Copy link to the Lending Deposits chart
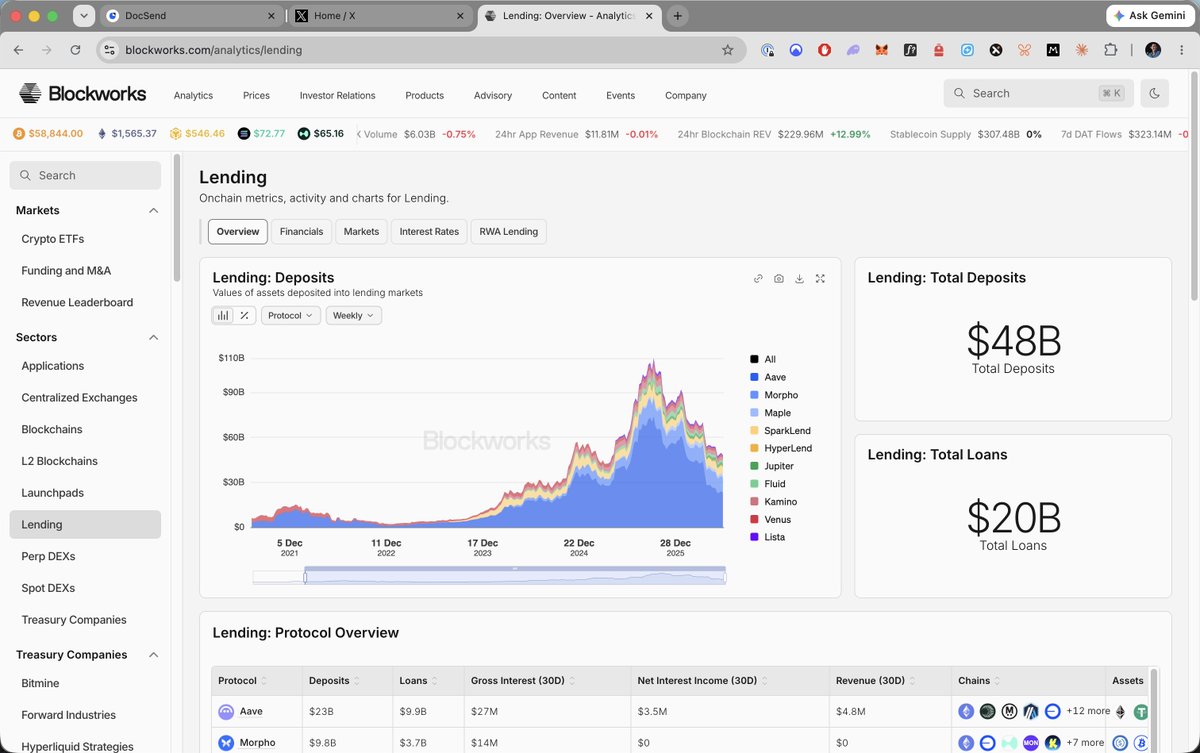Viewport: 1200px width, 753px height. [758, 279]
